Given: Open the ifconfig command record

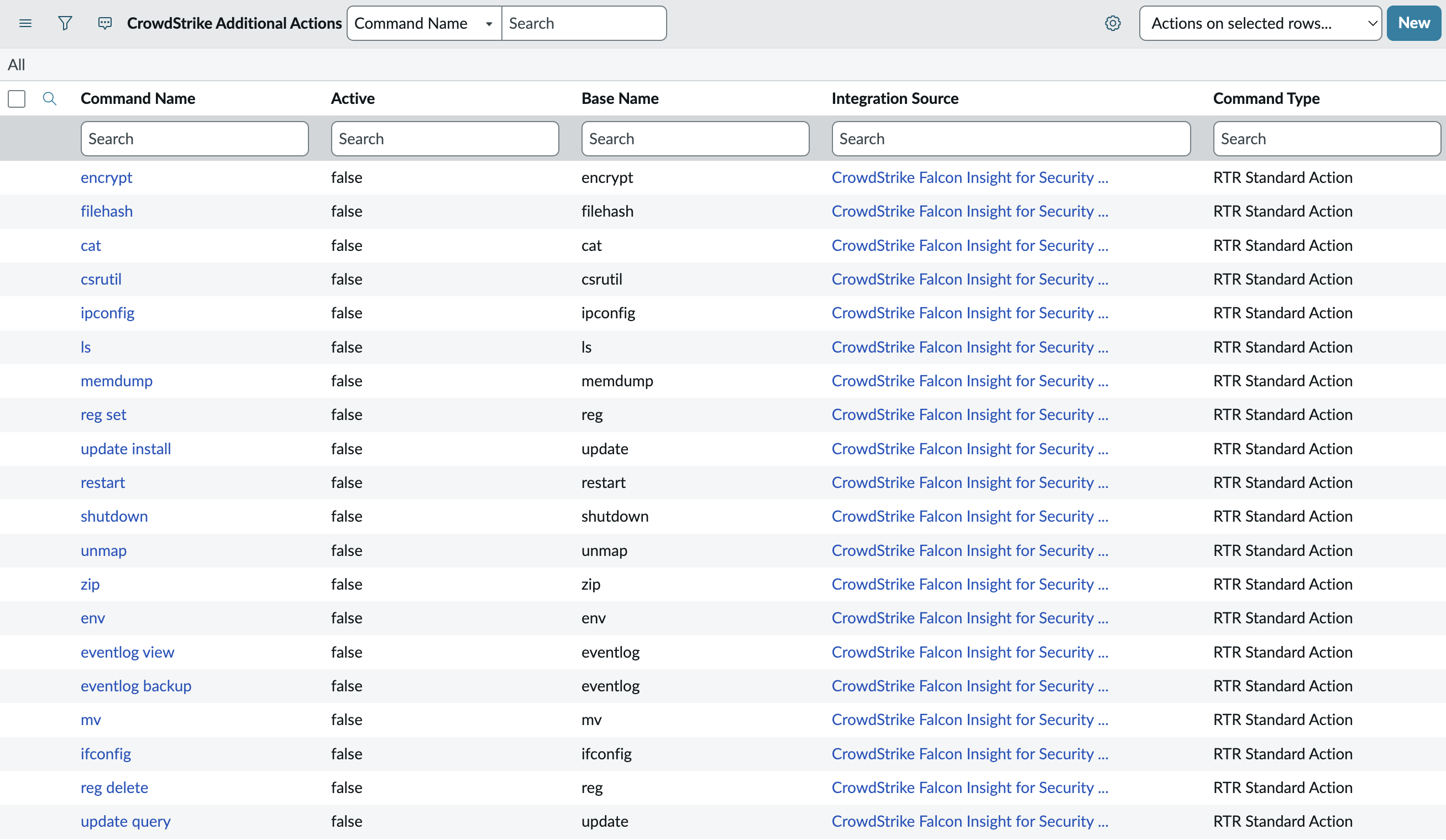Looking at the screenshot, I should 106,753.
